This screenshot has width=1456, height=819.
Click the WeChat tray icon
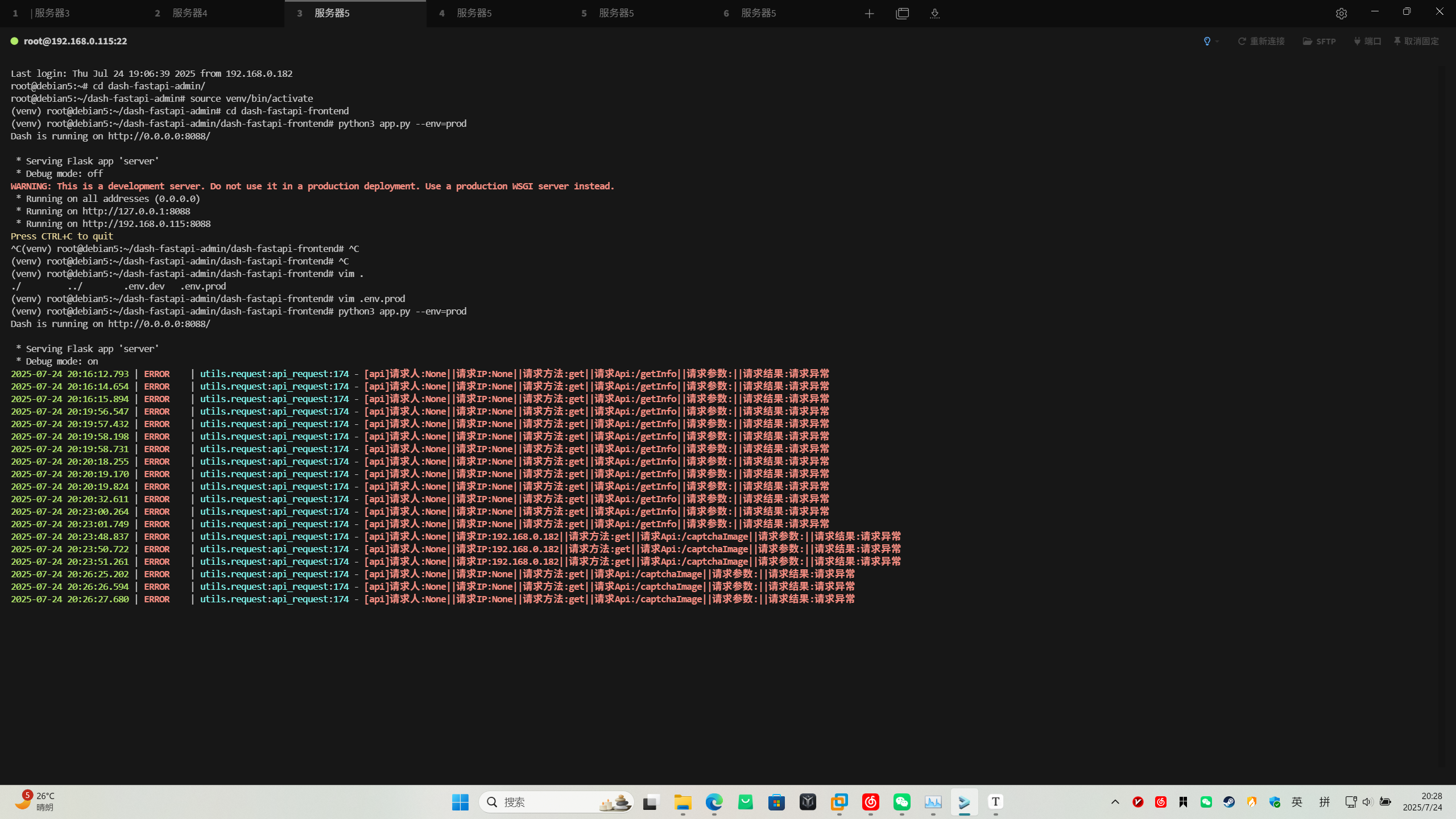pyautogui.click(x=1206, y=802)
